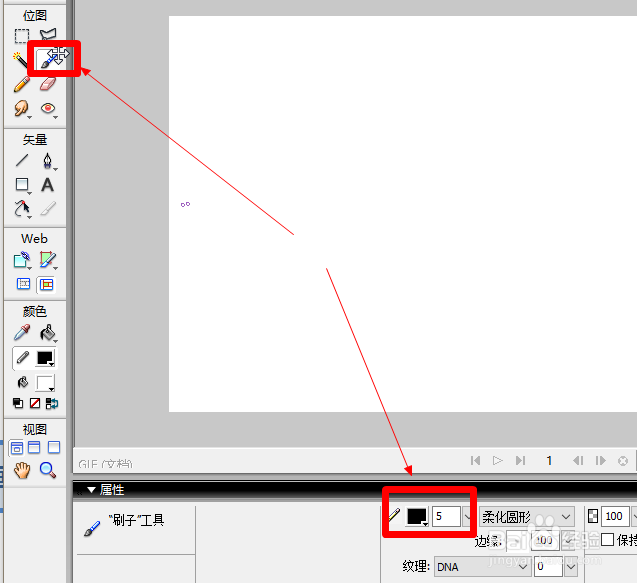
Task: Set default stroke and fill colors
Action: click(18, 403)
